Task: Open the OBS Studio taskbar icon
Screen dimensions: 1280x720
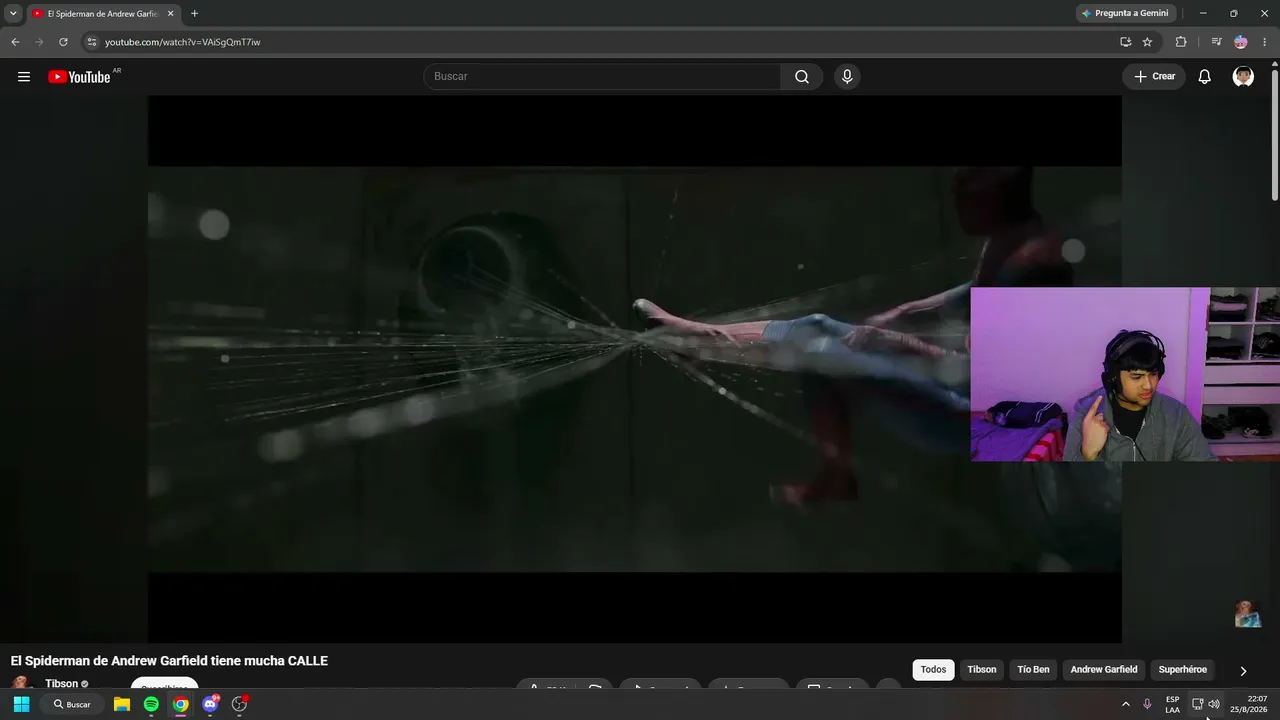Action: click(x=239, y=704)
